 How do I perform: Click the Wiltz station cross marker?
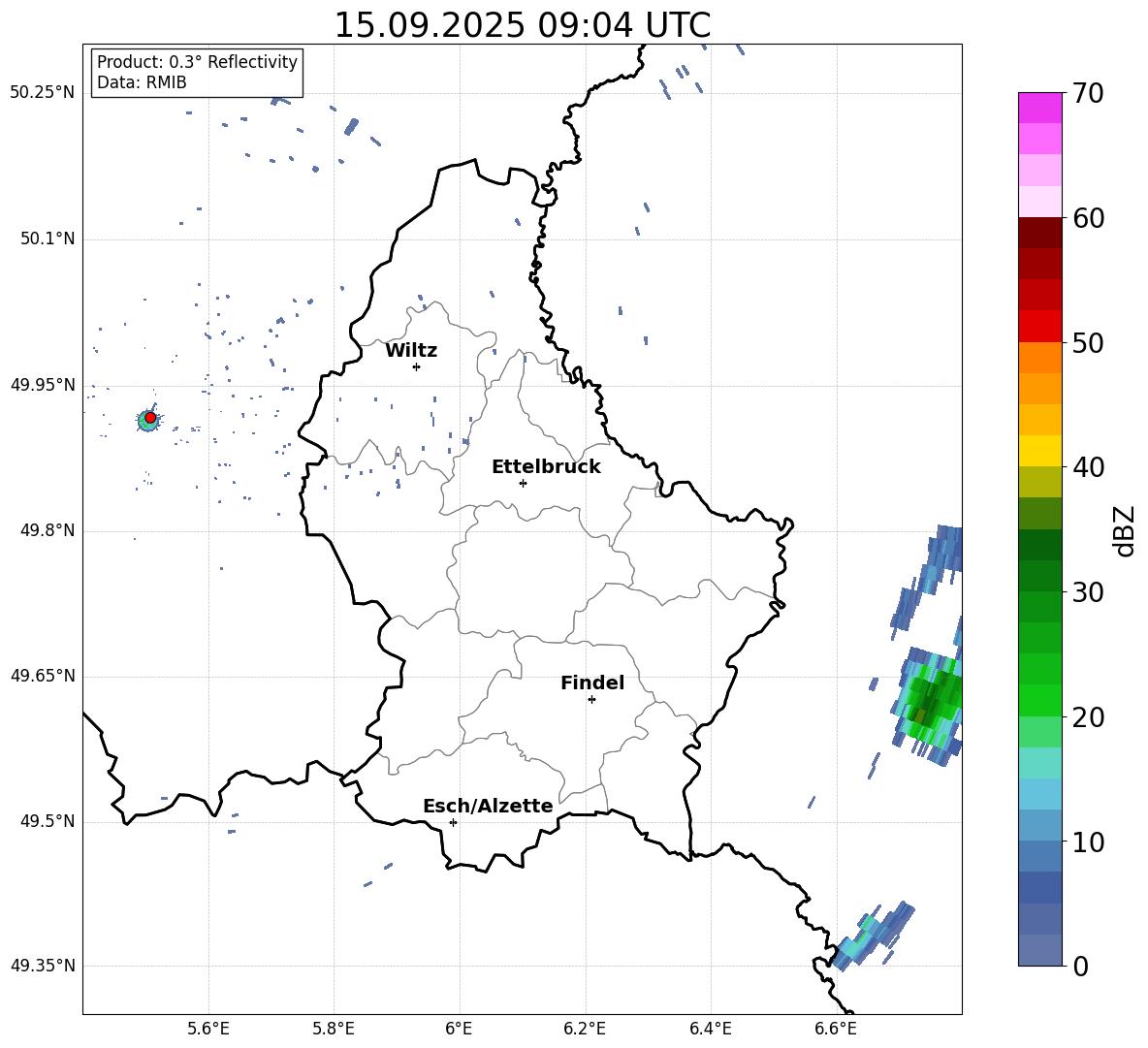tap(416, 366)
